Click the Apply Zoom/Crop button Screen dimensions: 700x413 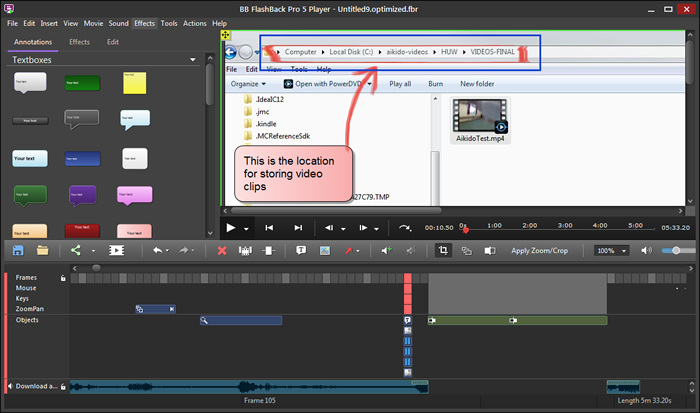[x=539, y=250]
